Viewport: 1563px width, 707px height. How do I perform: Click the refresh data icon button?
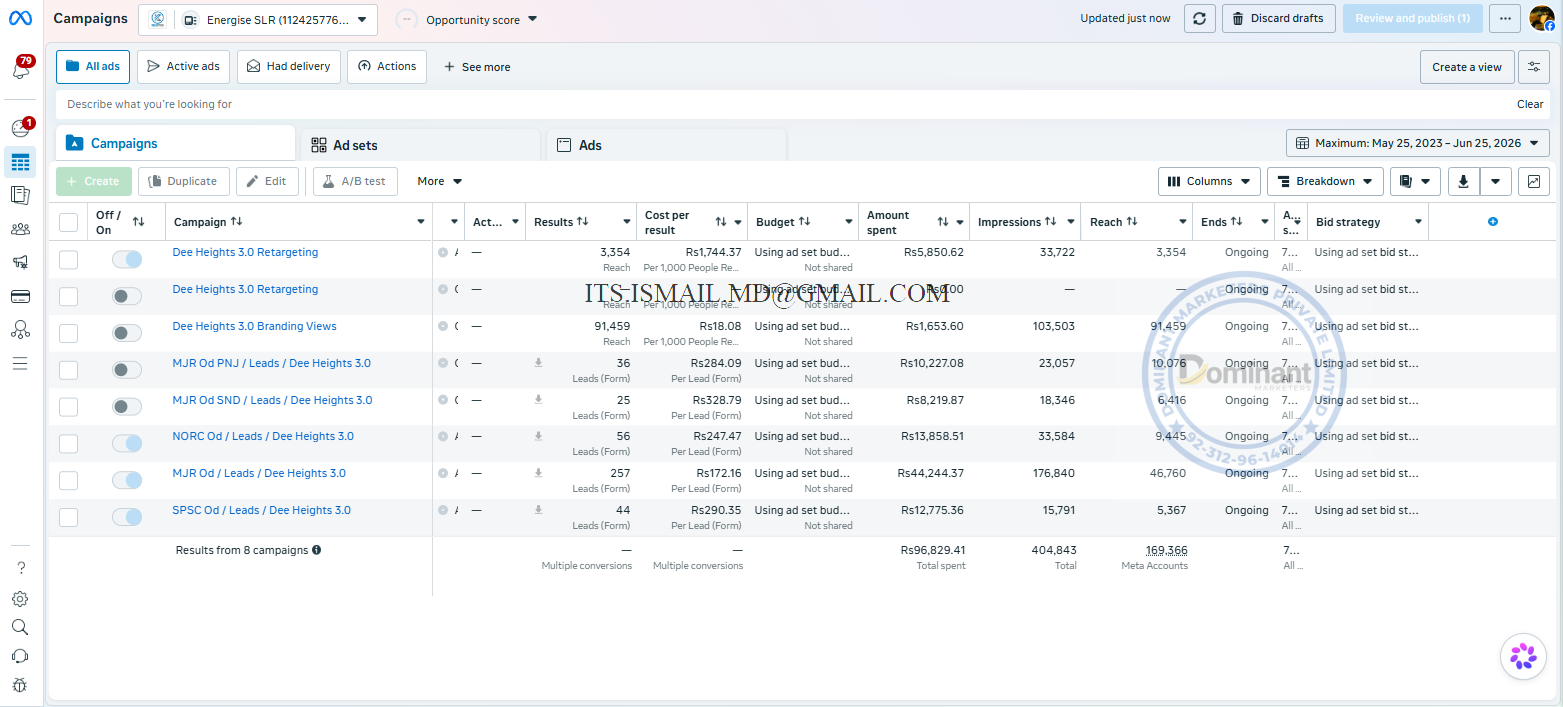pyautogui.click(x=1200, y=18)
